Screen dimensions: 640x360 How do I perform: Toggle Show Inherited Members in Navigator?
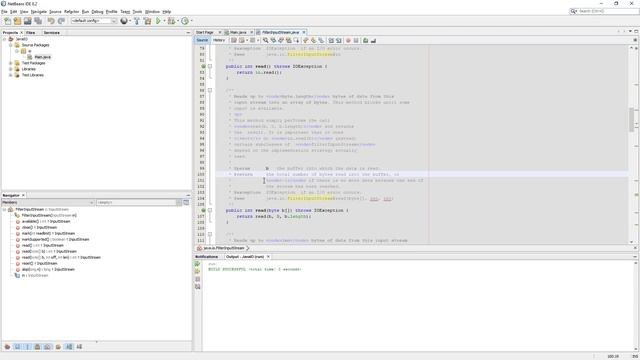[7, 347]
